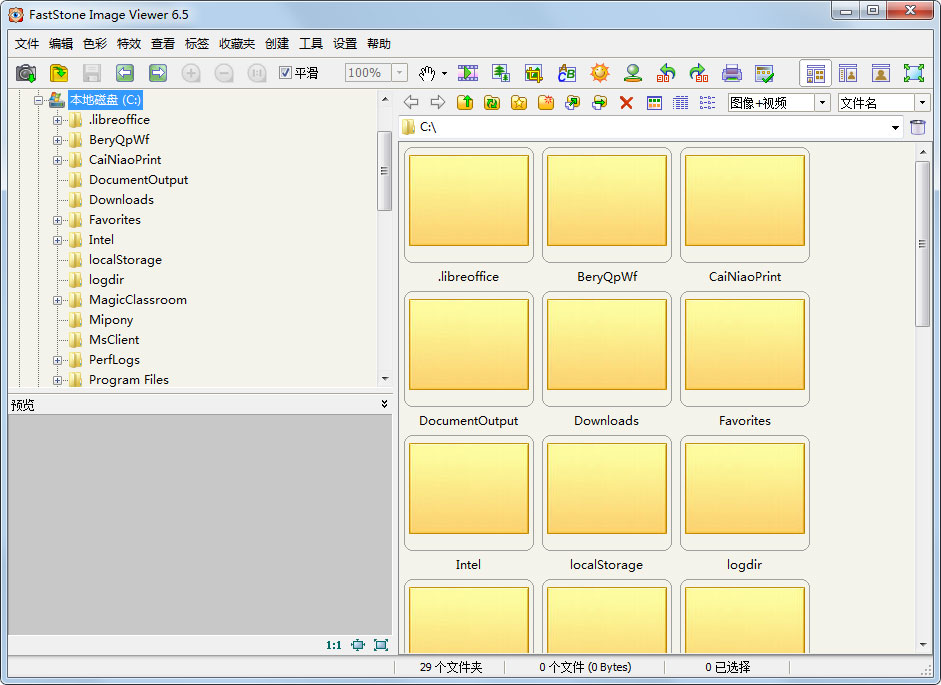Screen dimensions: 941x685
Task: Click the browser Back arrow
Action: click(x=411, y=103)
